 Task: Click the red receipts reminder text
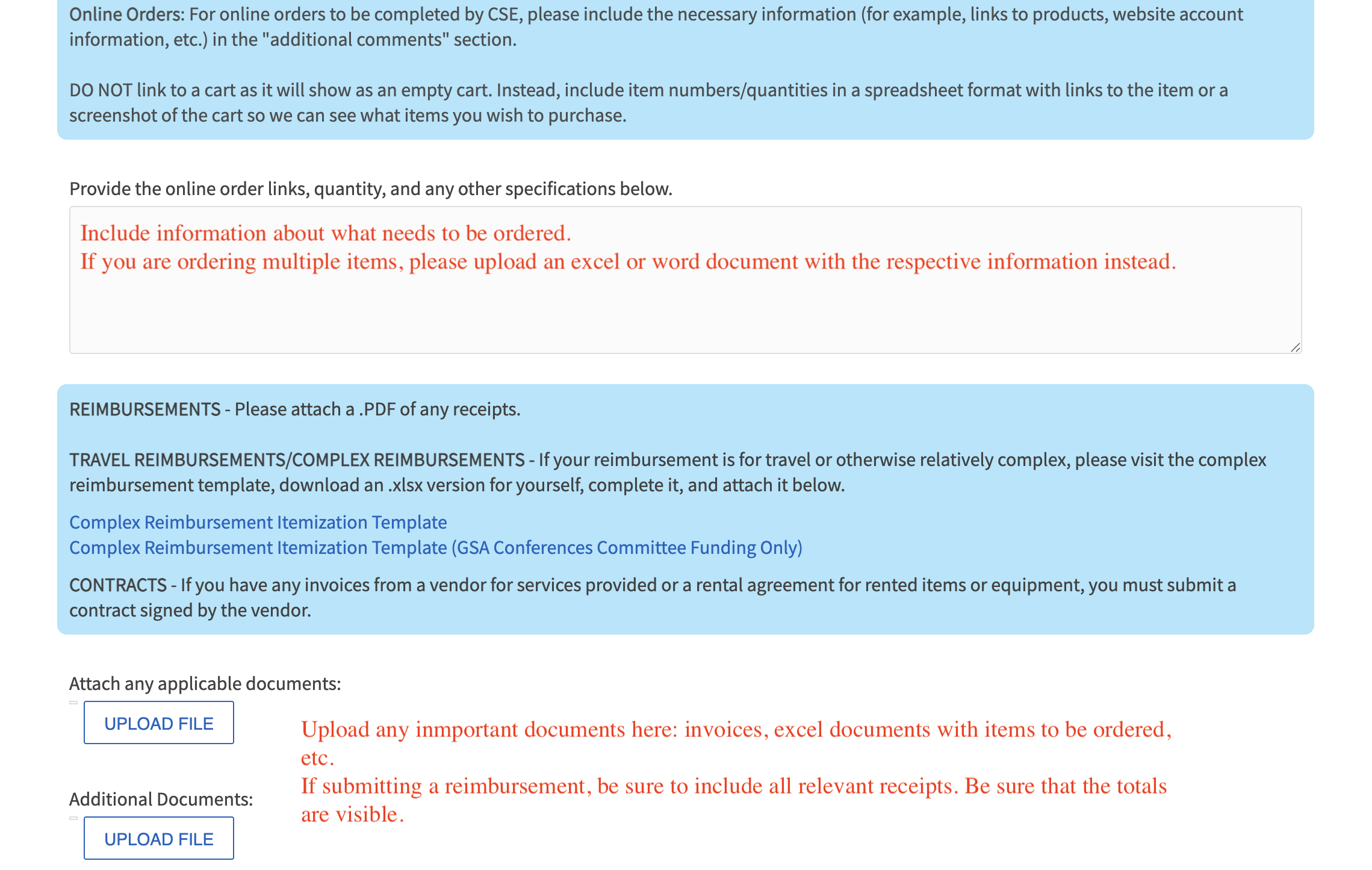734,785
